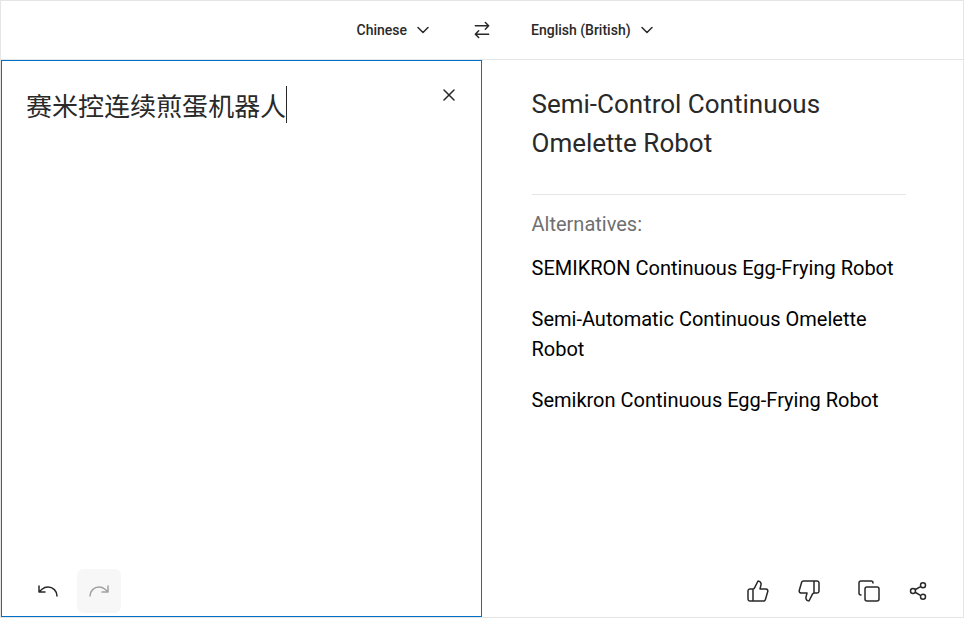This screenshot has height=618, width=964.
Task: Click the 'Alternatives:' heading
Action: [587, 224]
